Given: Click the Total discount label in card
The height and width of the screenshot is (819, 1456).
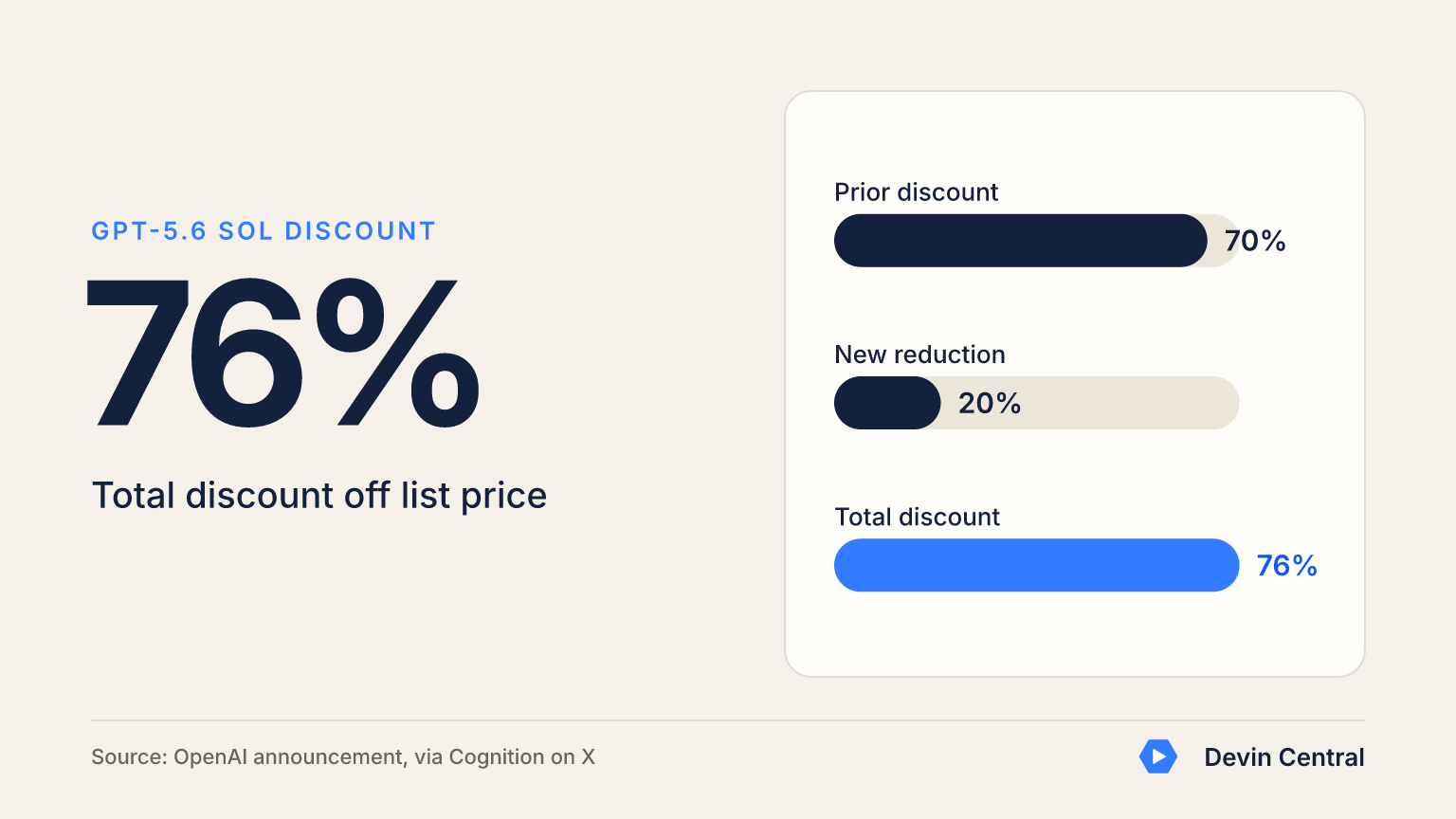Looking at the screenshot, I should [x=917, y=517].
